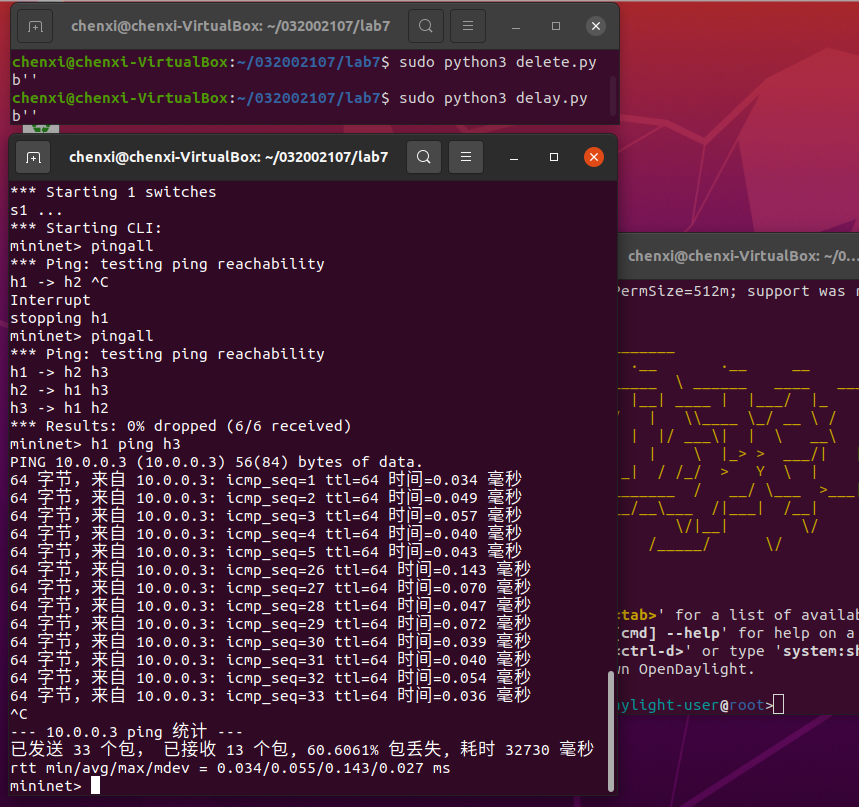The image size is (859, 807).
Task: Click search icon in front lab7 terminal
Action: click(x=423, y=158)
